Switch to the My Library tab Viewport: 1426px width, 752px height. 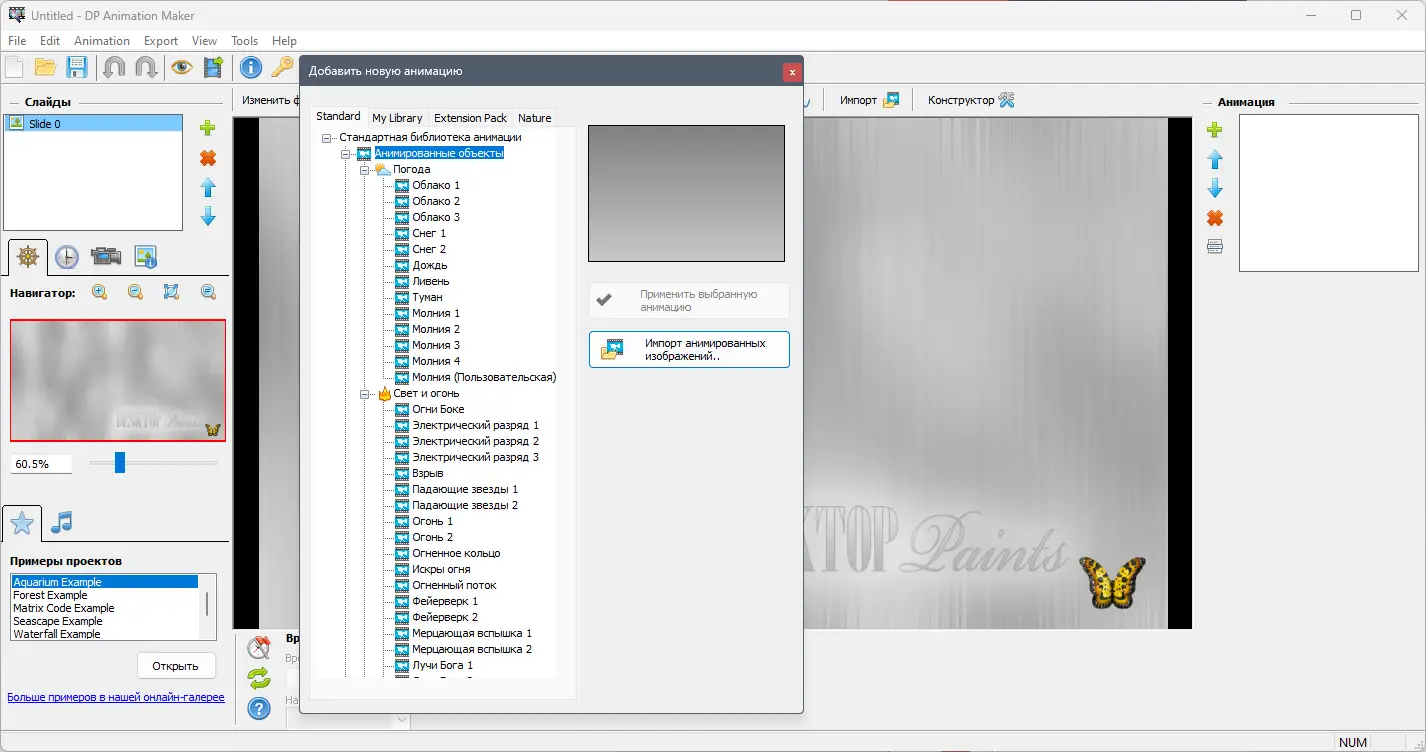pyautogui.click(x=397, y=118)
